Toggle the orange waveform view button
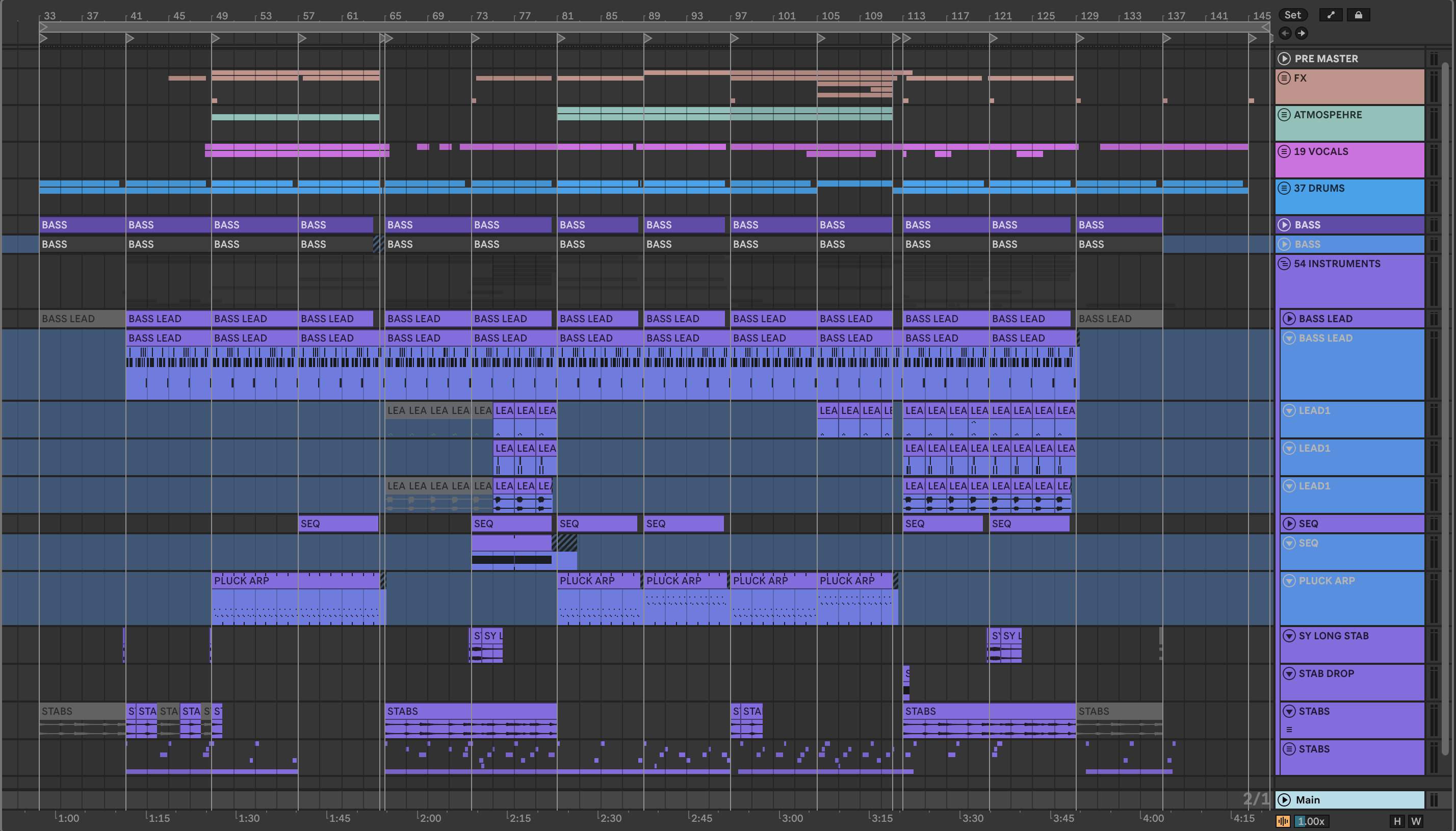The width and height of the screenshot is (1456, 831). pyautogui.click(x=1283, y=821)
